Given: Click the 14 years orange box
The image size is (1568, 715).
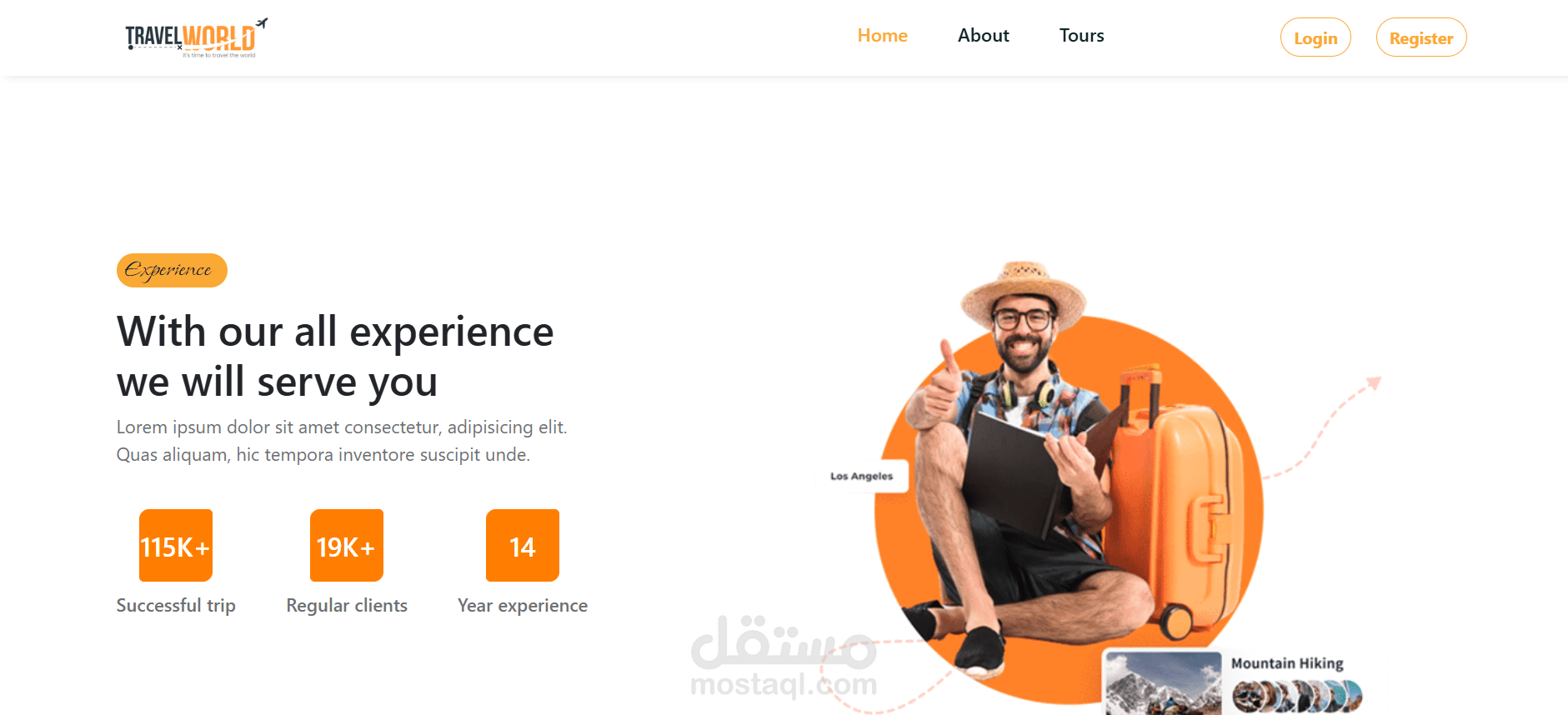Looking at the screenshot, I should [x=523, y=546].
